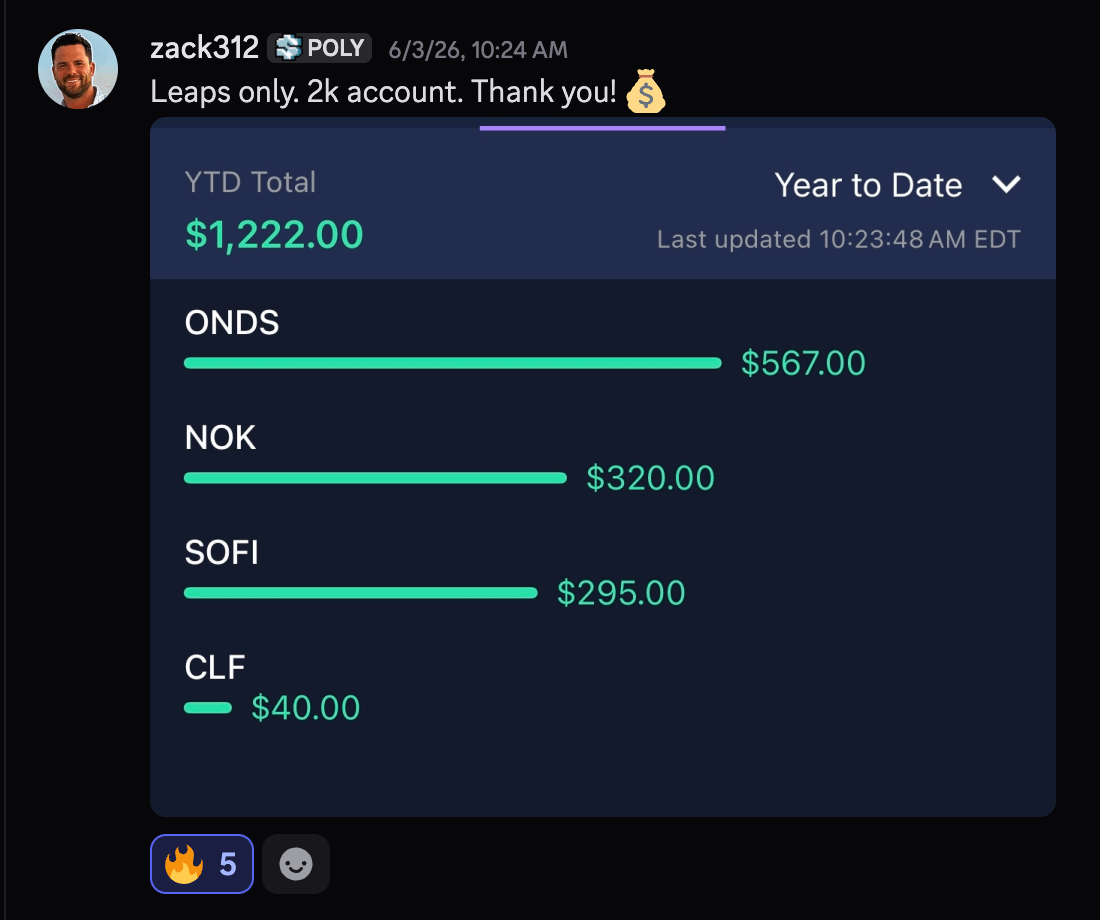The height and width of the screenshot is (920, 1100).
Task: Click the fire emoji icon
Action: coord(184,864)
